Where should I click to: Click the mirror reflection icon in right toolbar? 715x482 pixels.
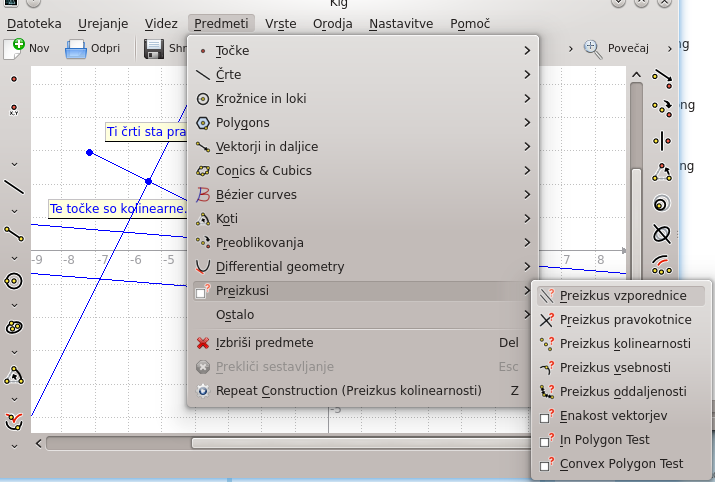661,141
